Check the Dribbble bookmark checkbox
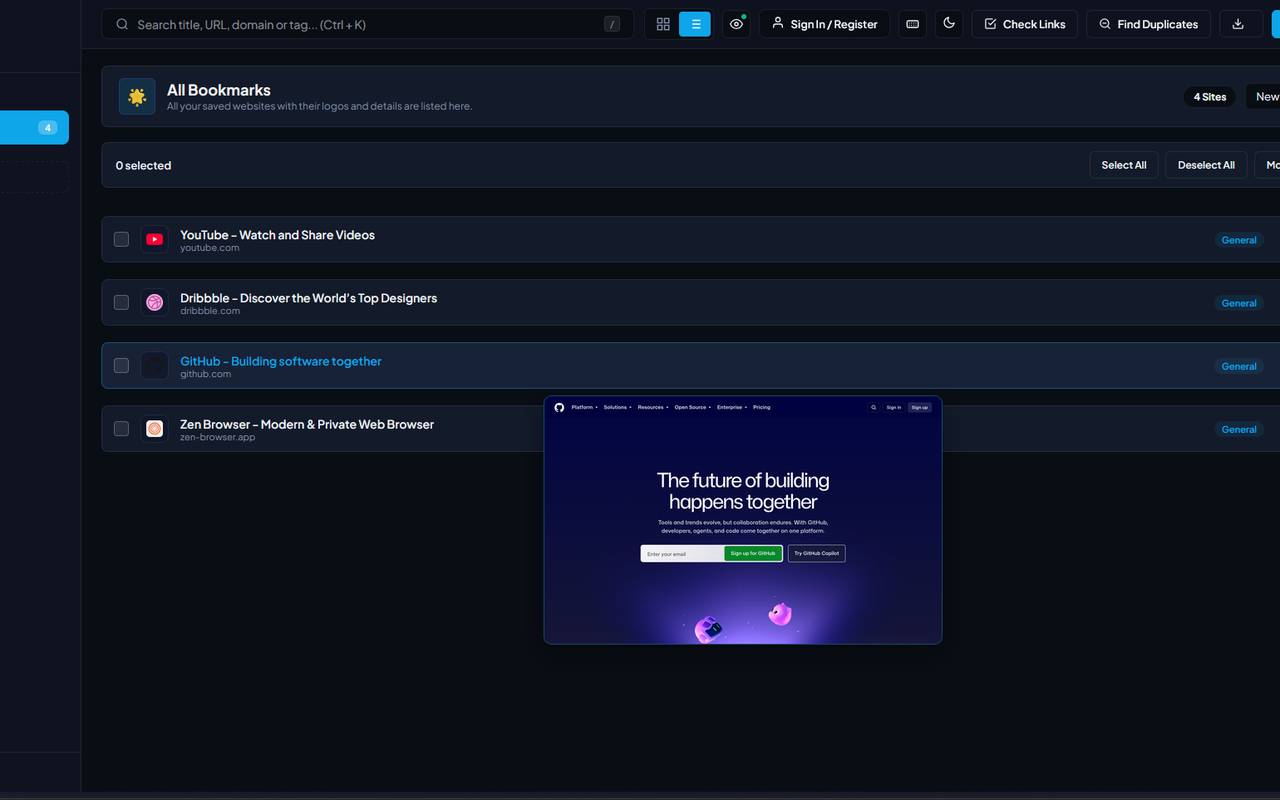1280x800 pixels. pyautogui.click(x=121, y=302)
